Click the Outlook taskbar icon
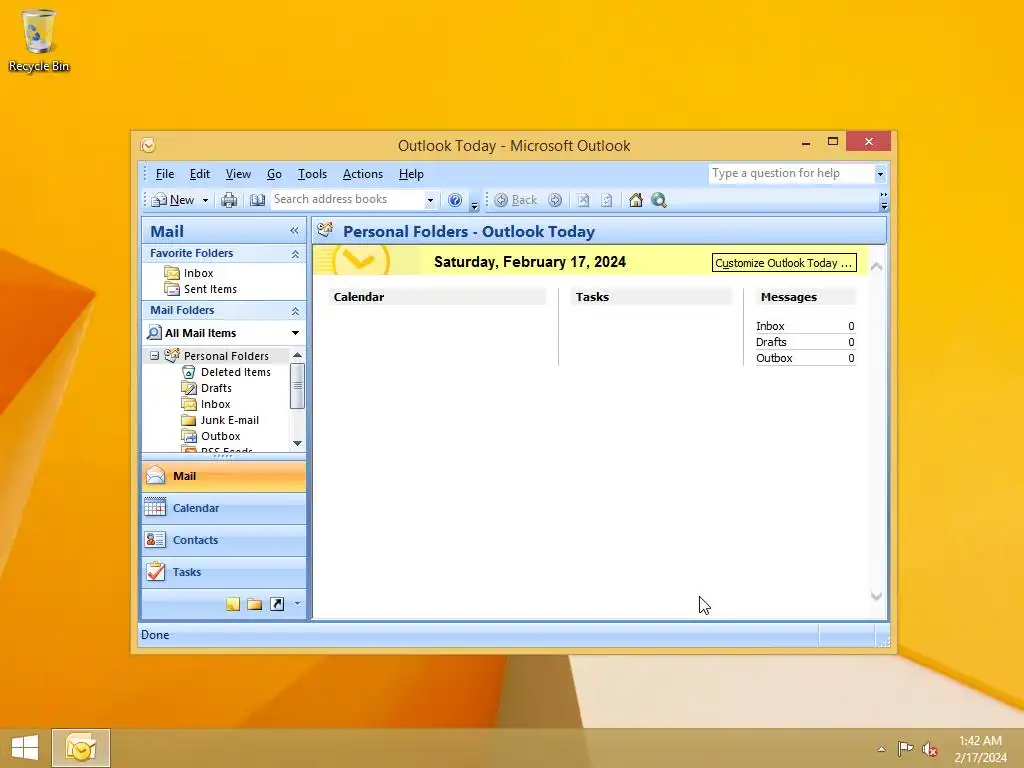This screenshot has height=768, width=1024. tap(81, 748)
